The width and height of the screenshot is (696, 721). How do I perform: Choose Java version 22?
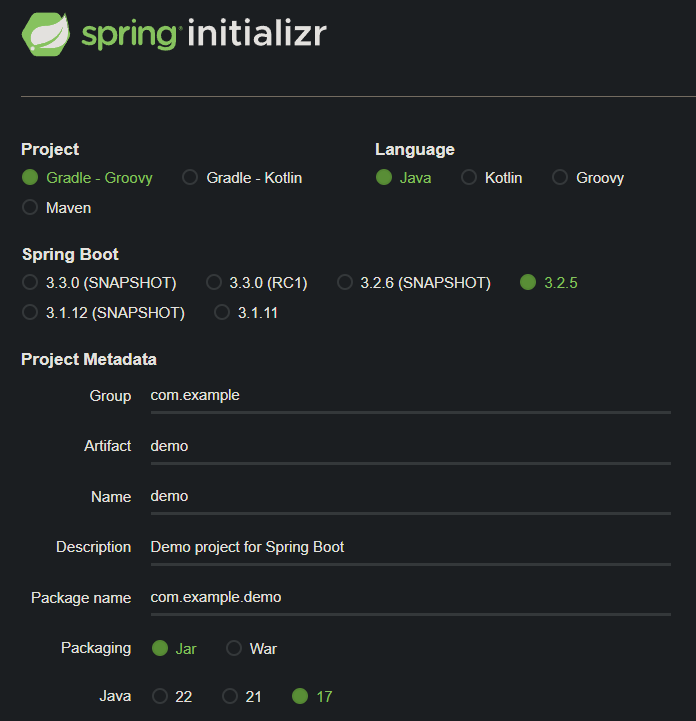point(160,696)
